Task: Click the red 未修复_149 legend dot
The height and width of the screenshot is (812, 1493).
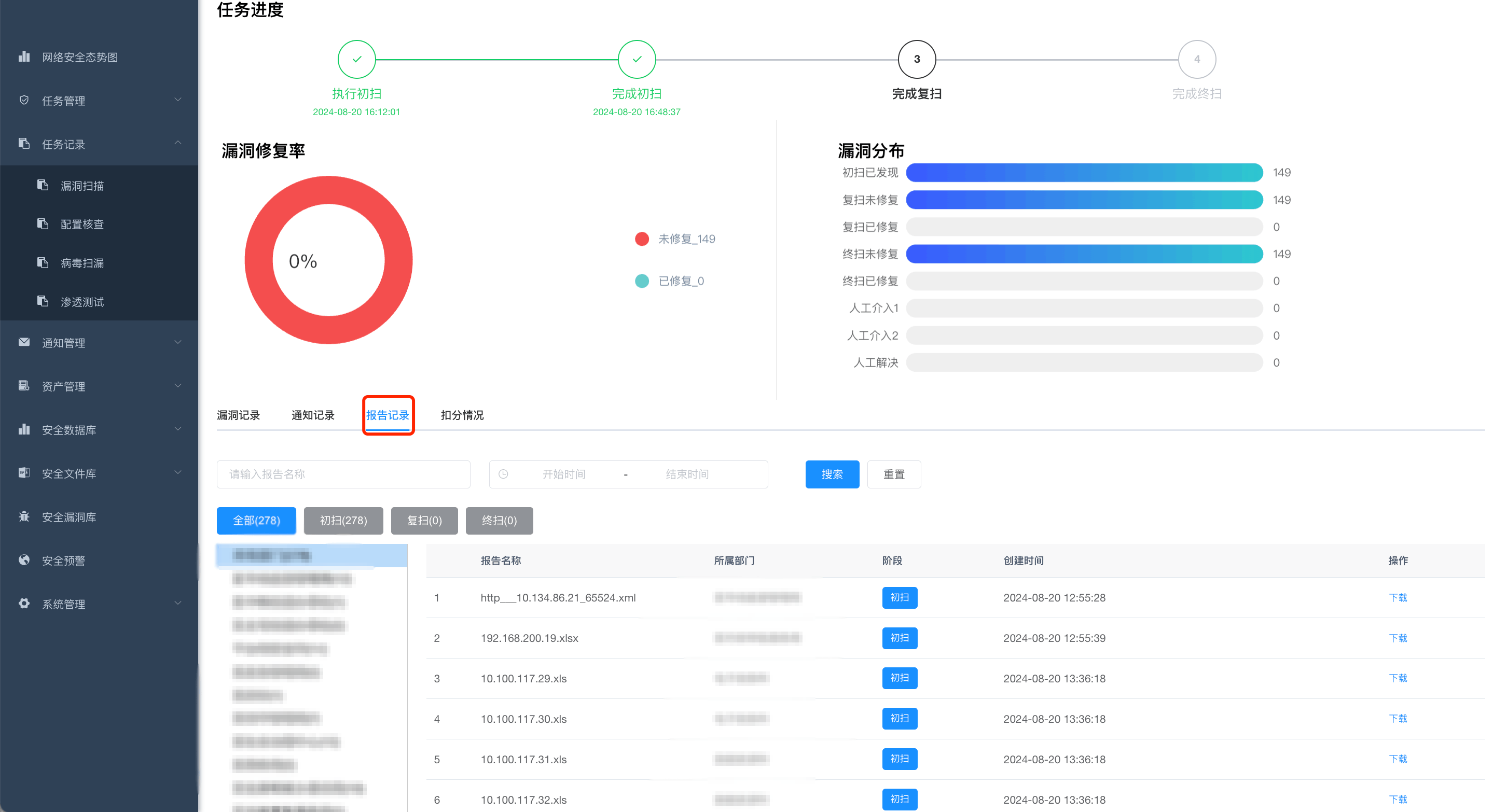Action: click(x=642, y=239)
